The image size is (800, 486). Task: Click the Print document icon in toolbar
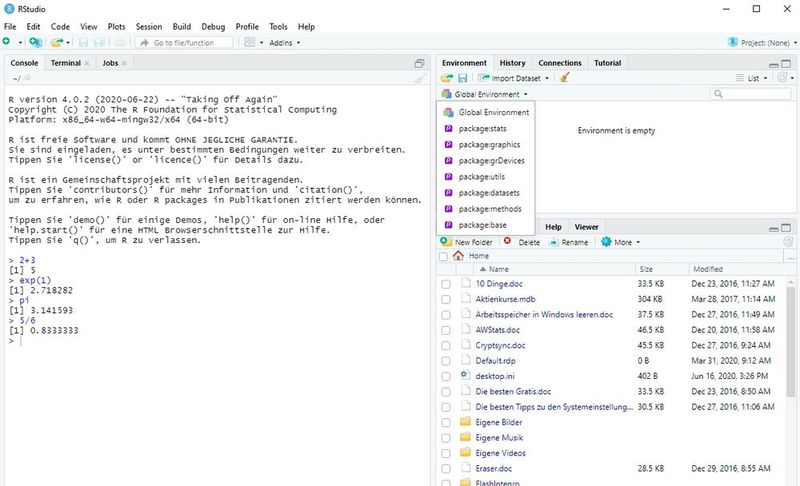[120, 42]
